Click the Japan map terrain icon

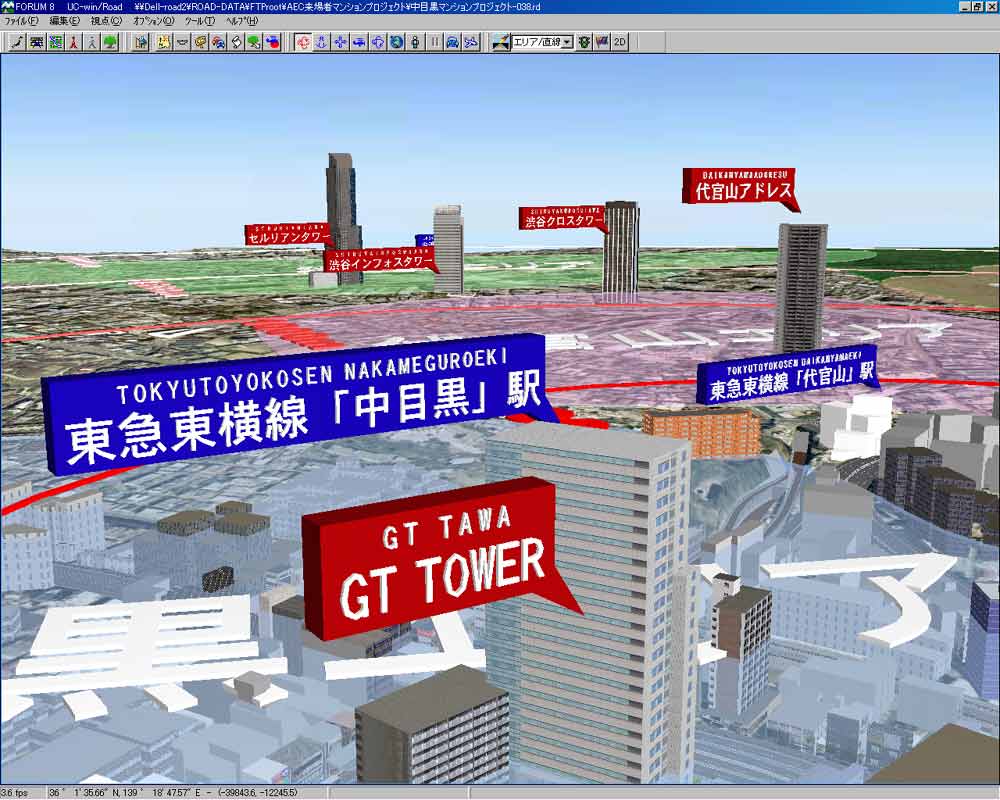click(x=18, y=43)
